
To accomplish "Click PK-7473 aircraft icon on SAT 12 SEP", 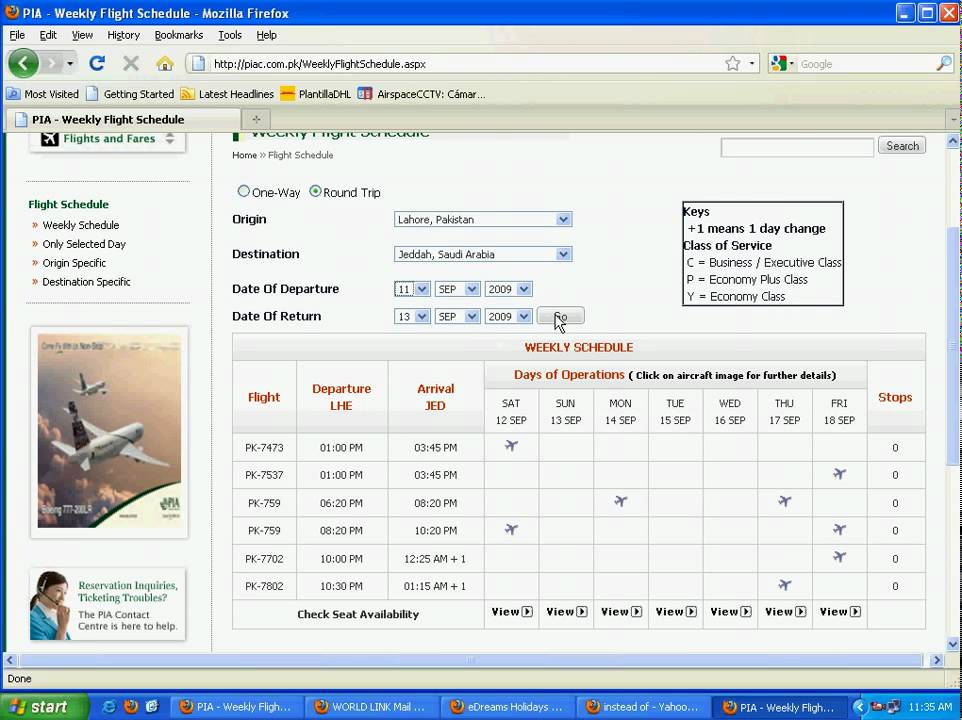I will pos(511,446).
